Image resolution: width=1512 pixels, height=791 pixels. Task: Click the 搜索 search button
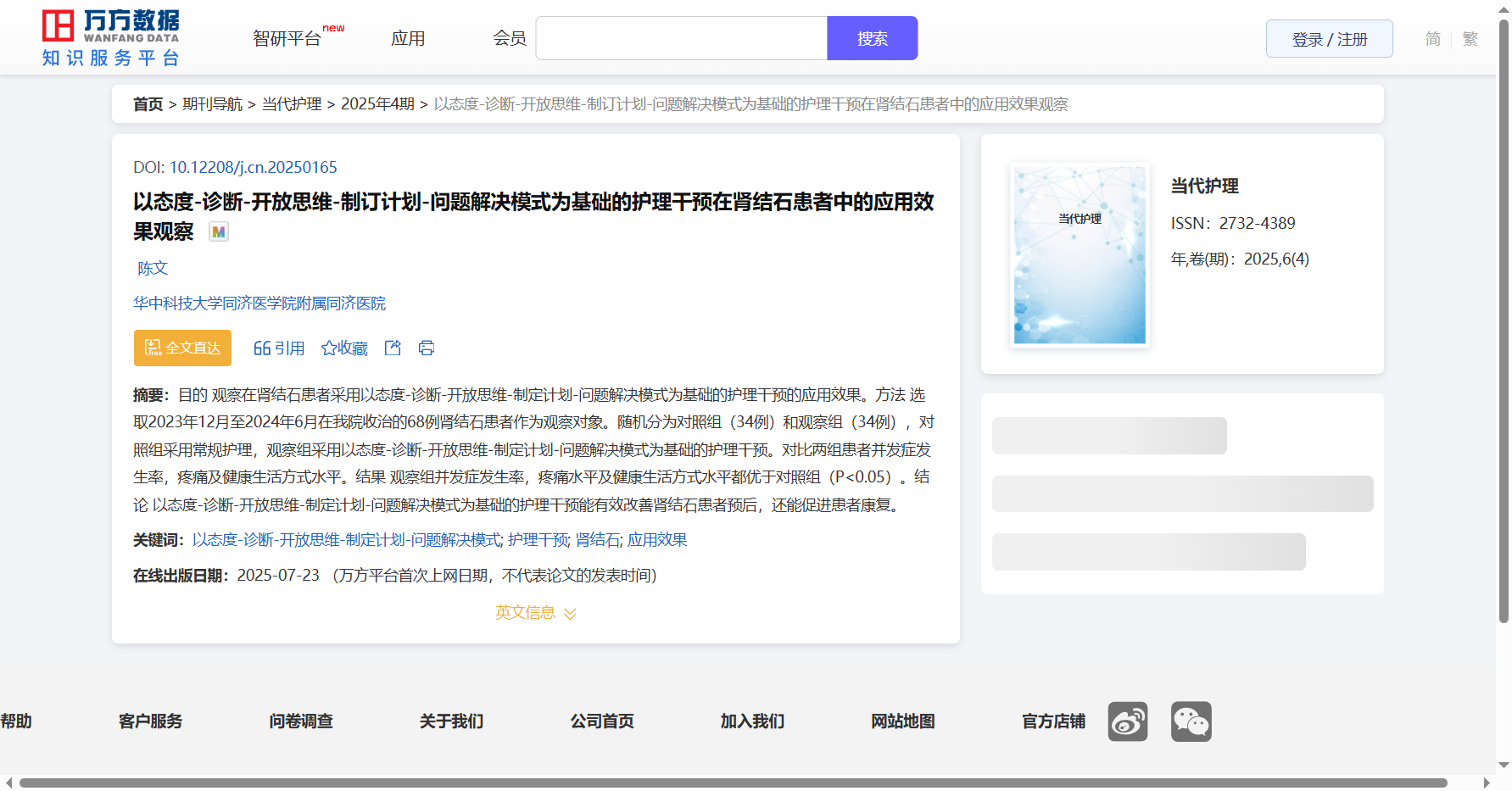(x=872, y=38)
